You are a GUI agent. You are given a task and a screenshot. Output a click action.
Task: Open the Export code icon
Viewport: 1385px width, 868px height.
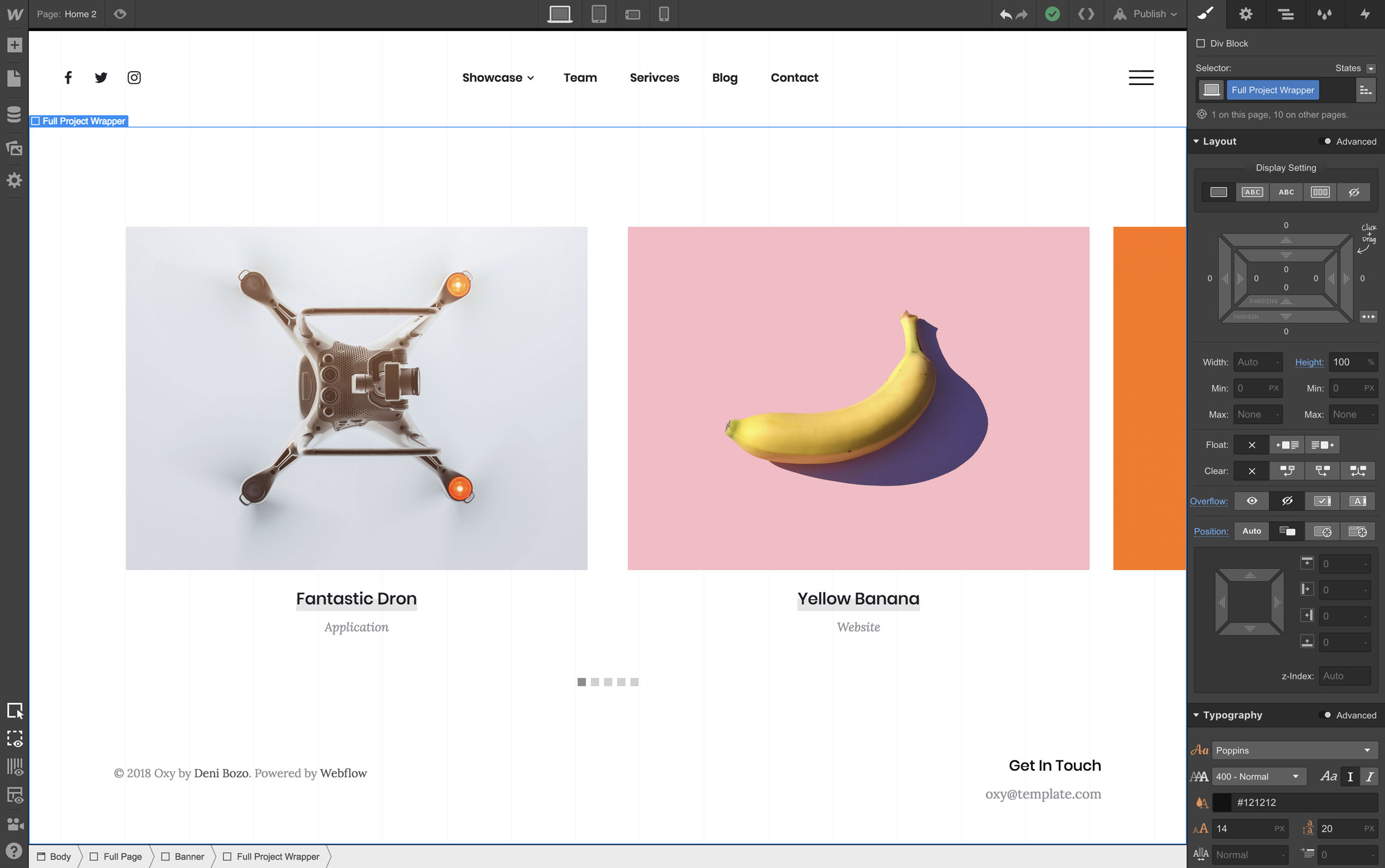(x=1086, y=14)
